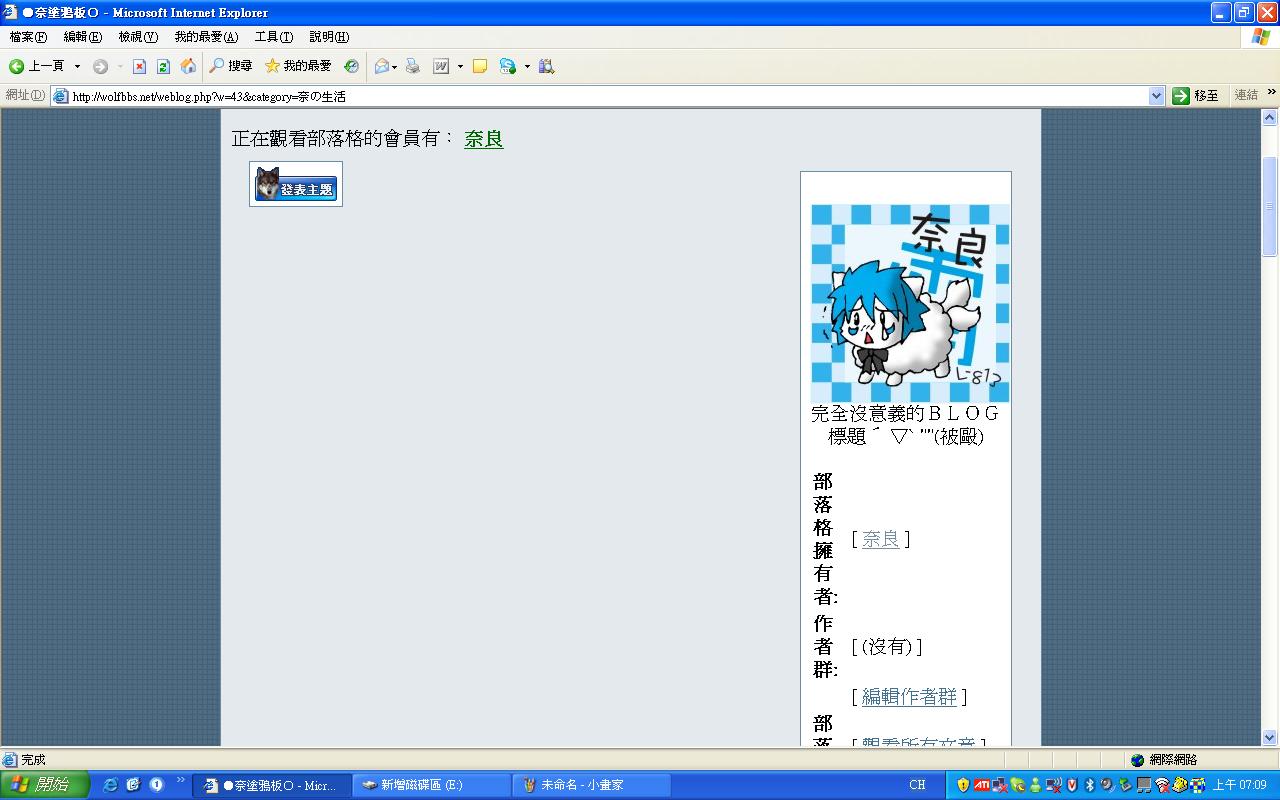The width and height of the screenshot is (1280, 800).
Task: Open the 我的最愛 favorites panel
Action: pos(298,66)
